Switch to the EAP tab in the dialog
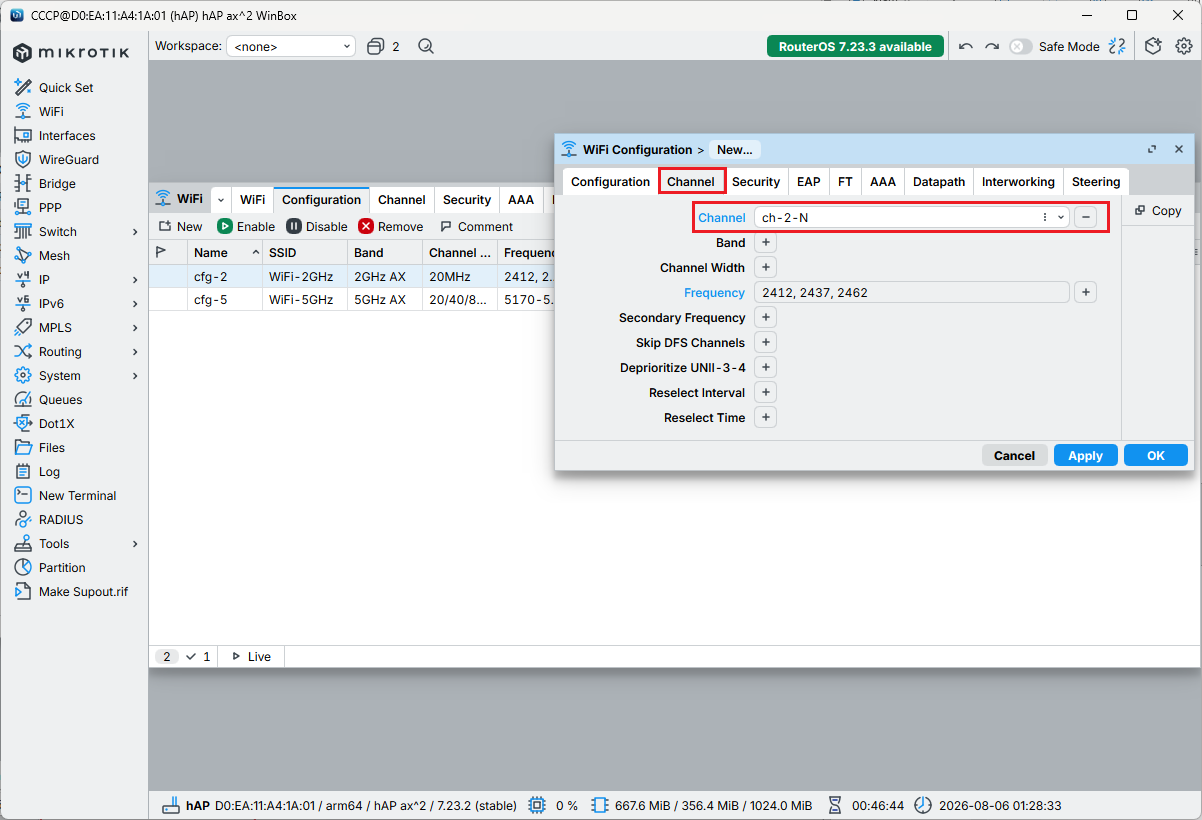The height and width of the screenshot is (820, 1202). tap(808, 181)
